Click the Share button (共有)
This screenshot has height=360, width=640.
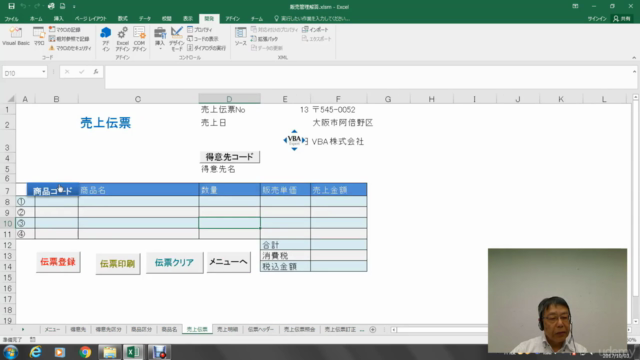623,19
